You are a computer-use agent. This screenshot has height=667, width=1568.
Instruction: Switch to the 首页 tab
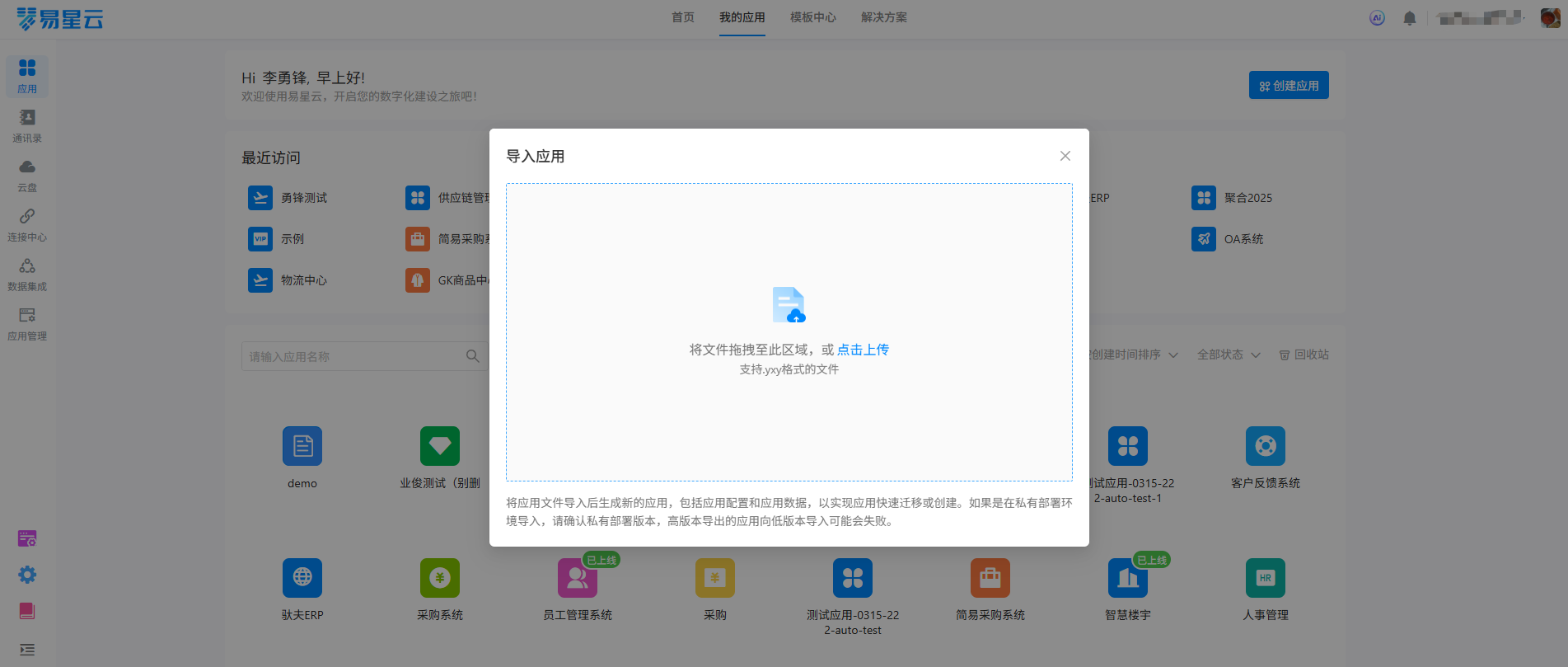[x=682, y=17]
